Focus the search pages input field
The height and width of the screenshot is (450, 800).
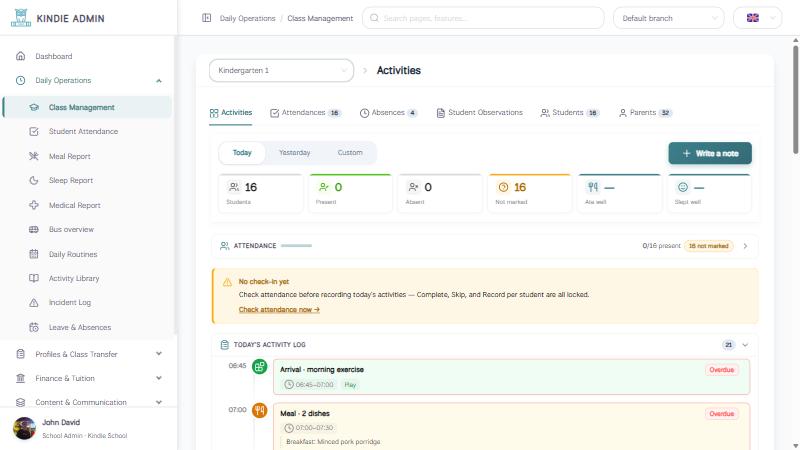pos(483,18)
